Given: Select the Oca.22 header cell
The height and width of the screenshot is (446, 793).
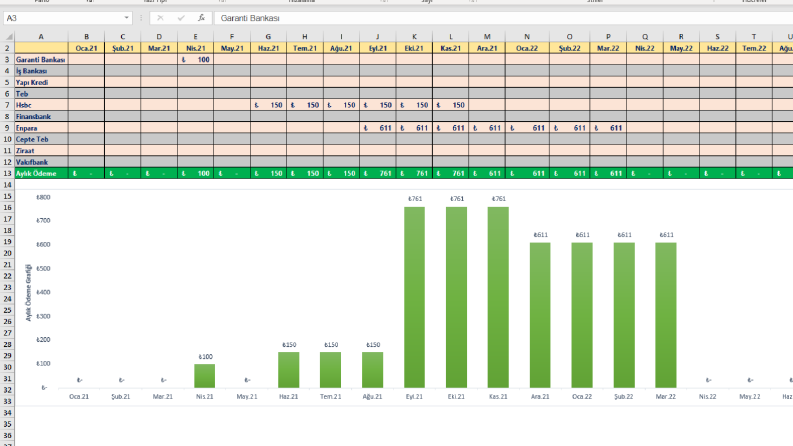Looking at the screenshot, I should (x=527, y=48).
